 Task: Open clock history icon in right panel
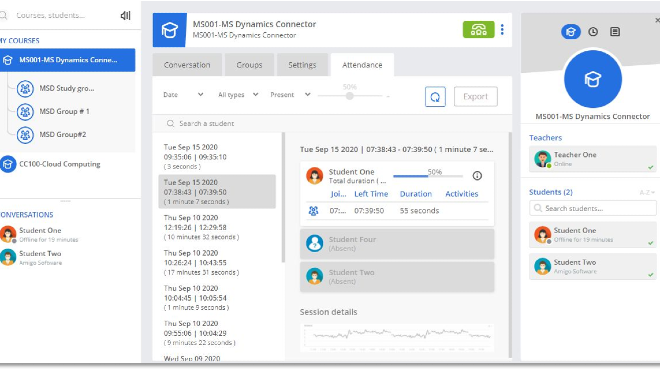point(593,32)
